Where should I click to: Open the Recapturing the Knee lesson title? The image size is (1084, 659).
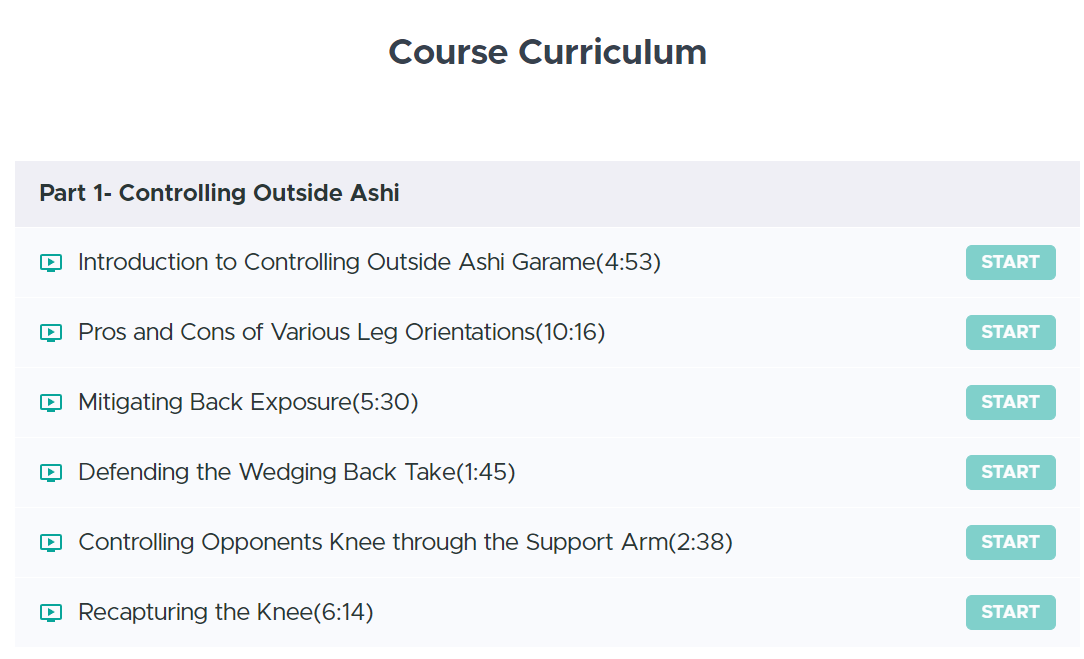tap(225, 612)
